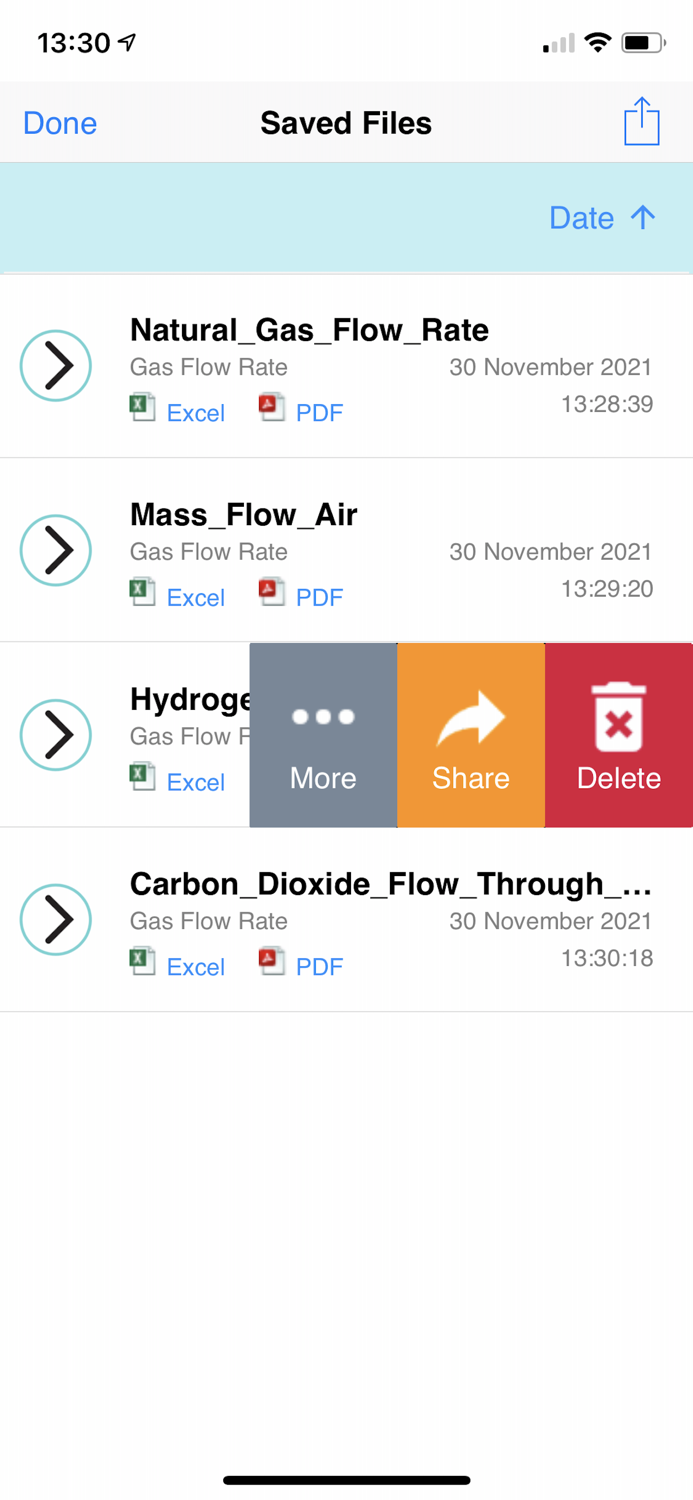Tap the More action on the Hydrogen row
The height and width of the screenshot is (1500, 693).
pyautogui.click(x=322, y=735)
